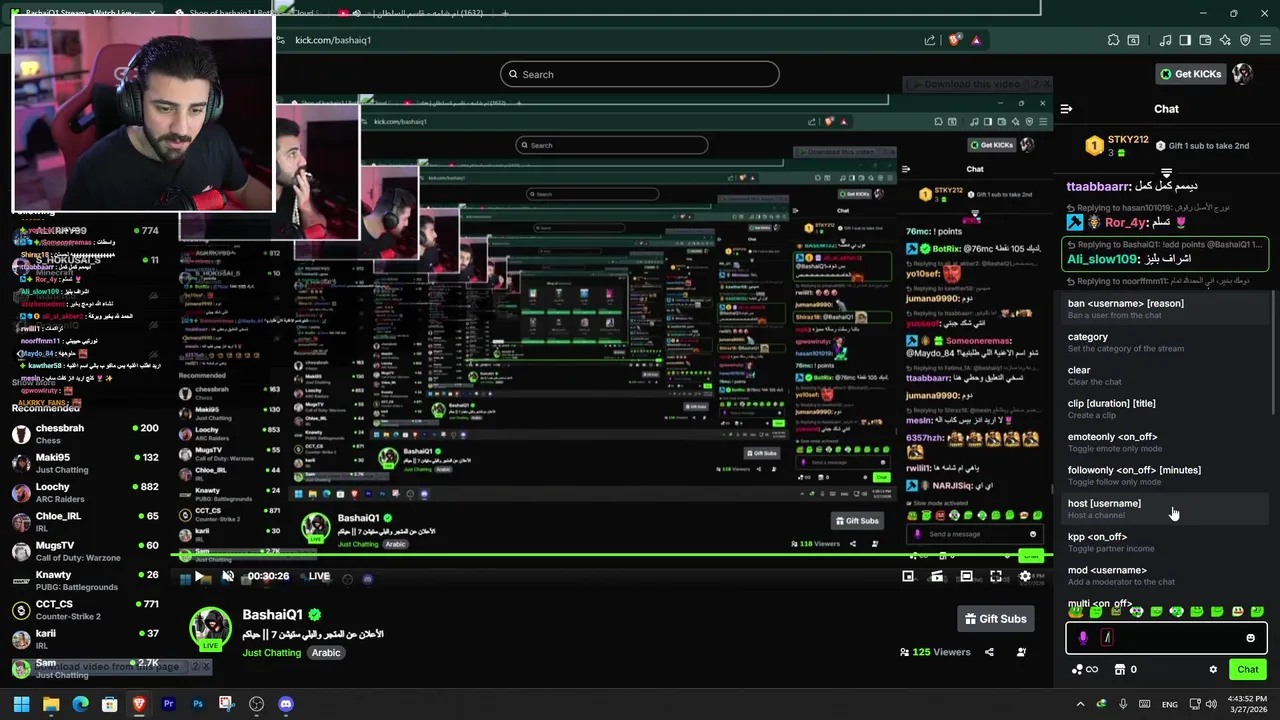Toggle the browser sidebar panel icon
Screen dimensions: 1280x720
1185,40
